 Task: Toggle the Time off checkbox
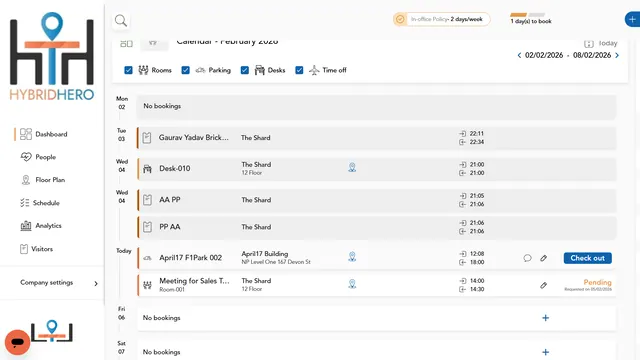pyautogui.click(x=299, y=70)
